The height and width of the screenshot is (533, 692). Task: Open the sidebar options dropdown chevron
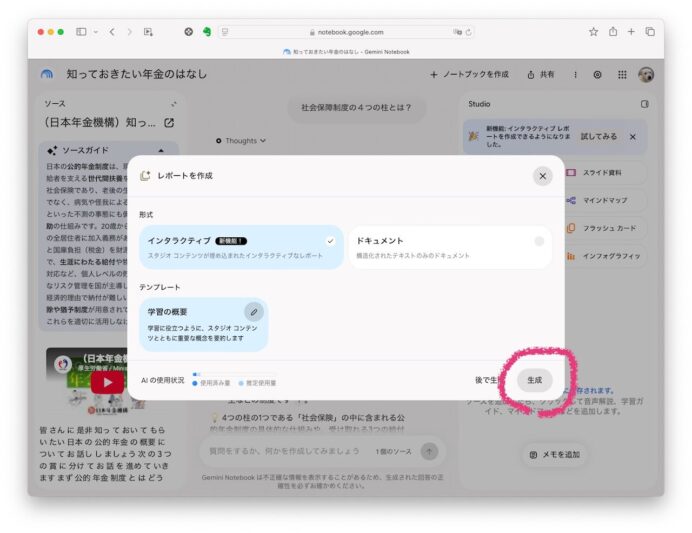[95, 32]
